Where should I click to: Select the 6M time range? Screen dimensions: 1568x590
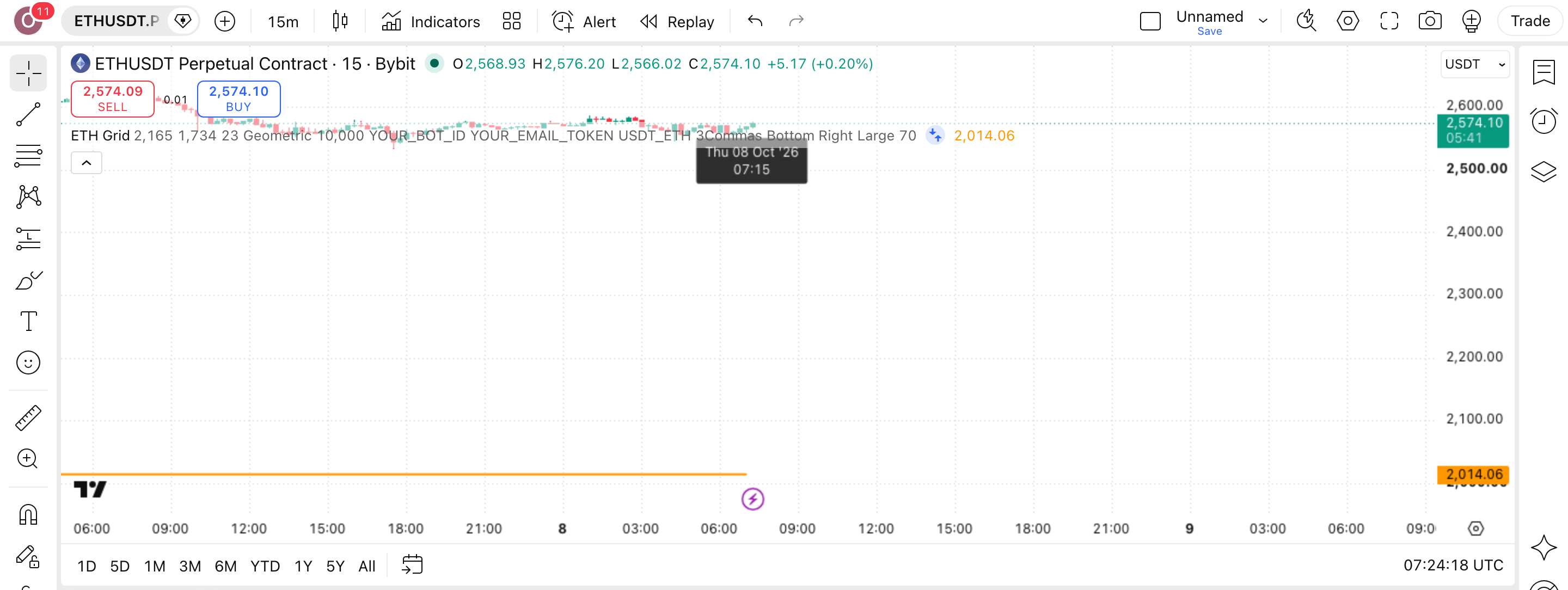225,566
